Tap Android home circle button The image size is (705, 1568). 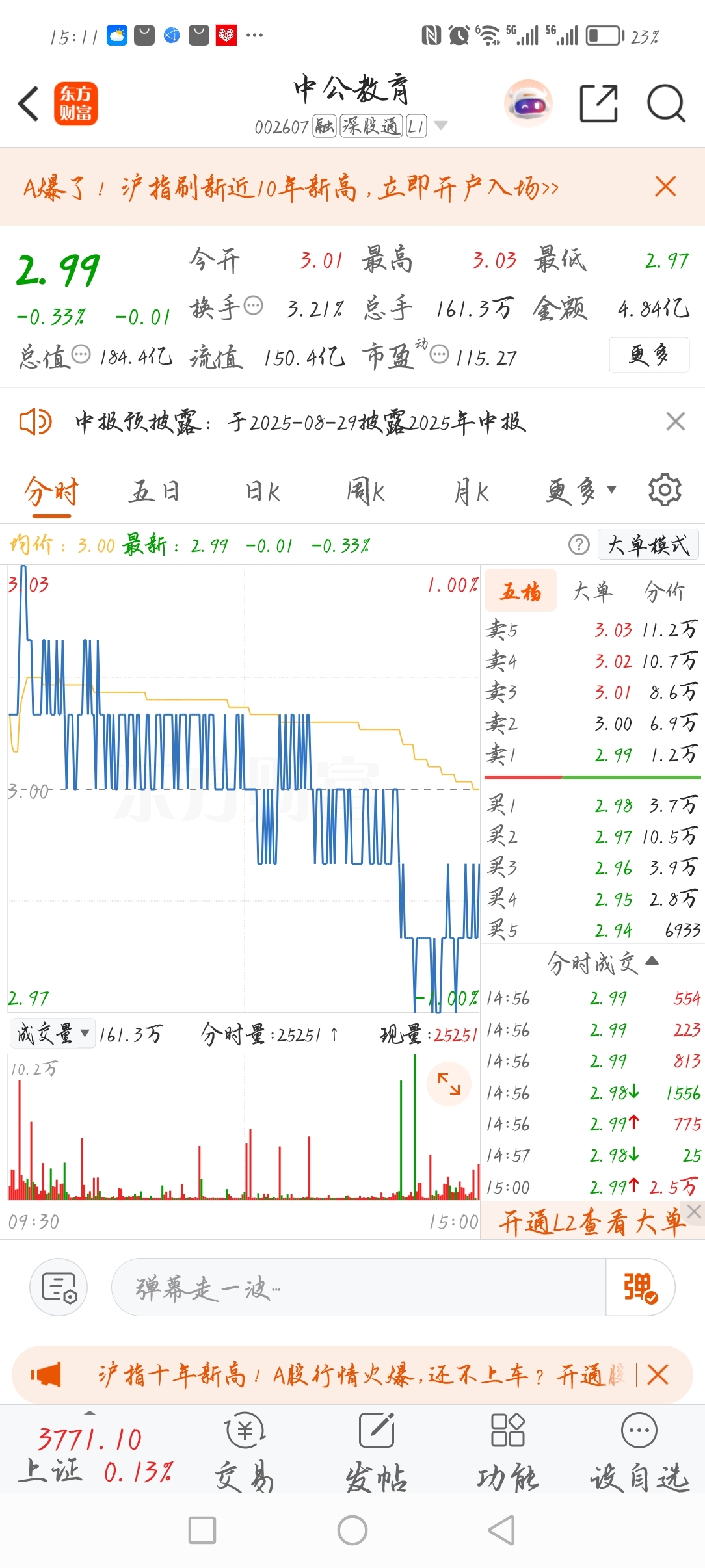coord(352,1530)
